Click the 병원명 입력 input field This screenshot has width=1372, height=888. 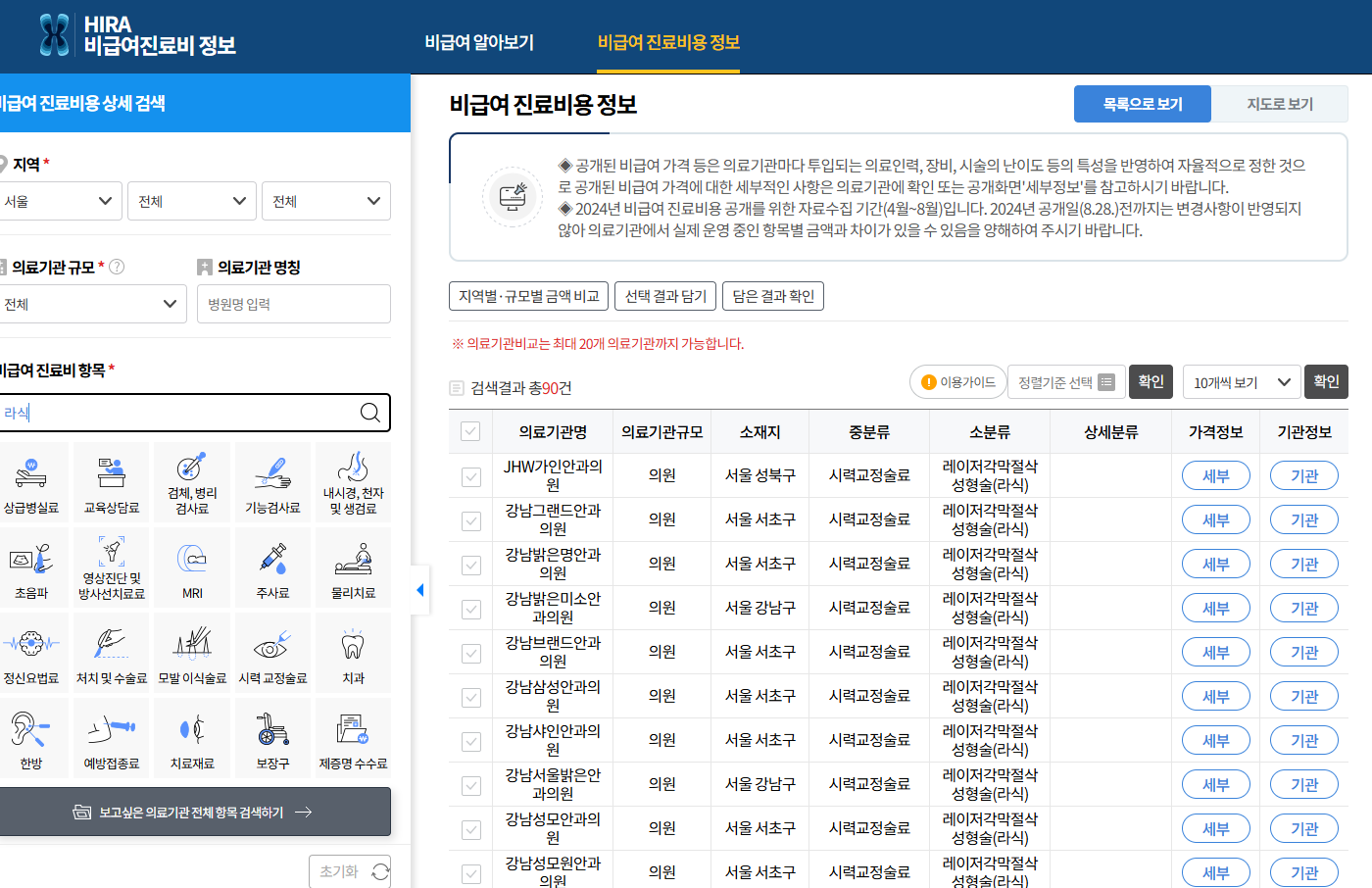pos(294,304)
